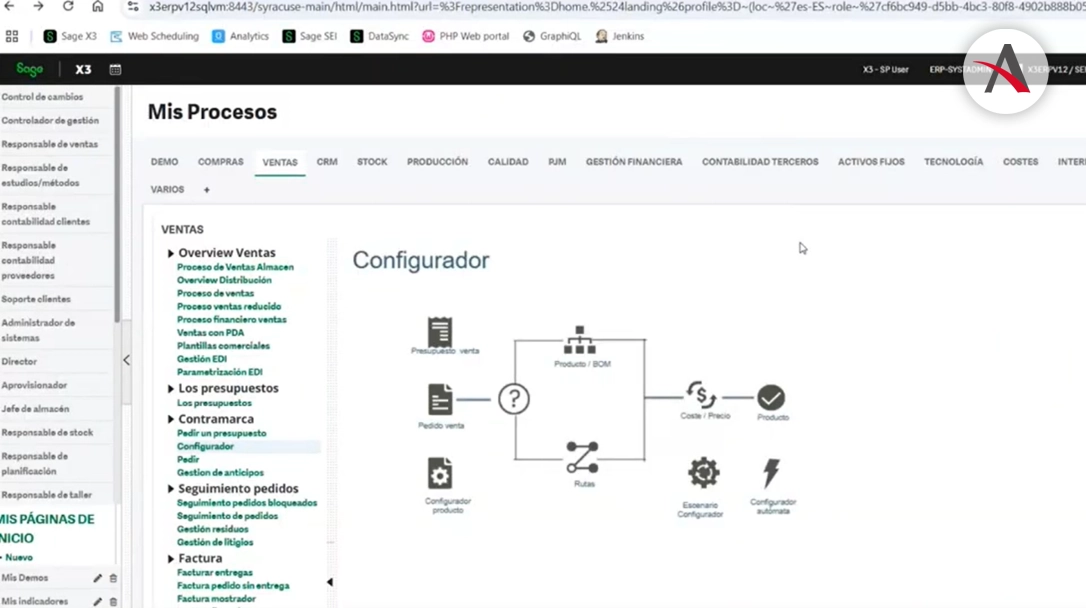Switch to the COMPRAS tab
Screen dimensions: 1086x608
pos(220,162)
